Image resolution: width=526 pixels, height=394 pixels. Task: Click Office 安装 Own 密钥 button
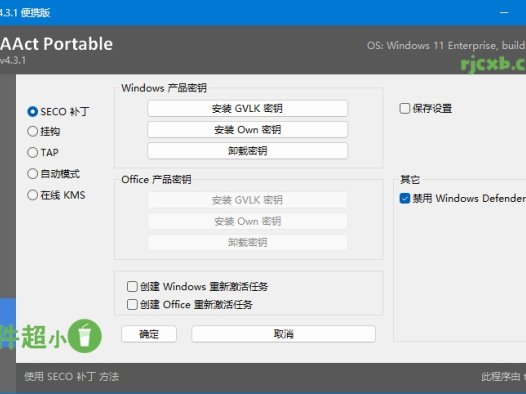point(247,221)
